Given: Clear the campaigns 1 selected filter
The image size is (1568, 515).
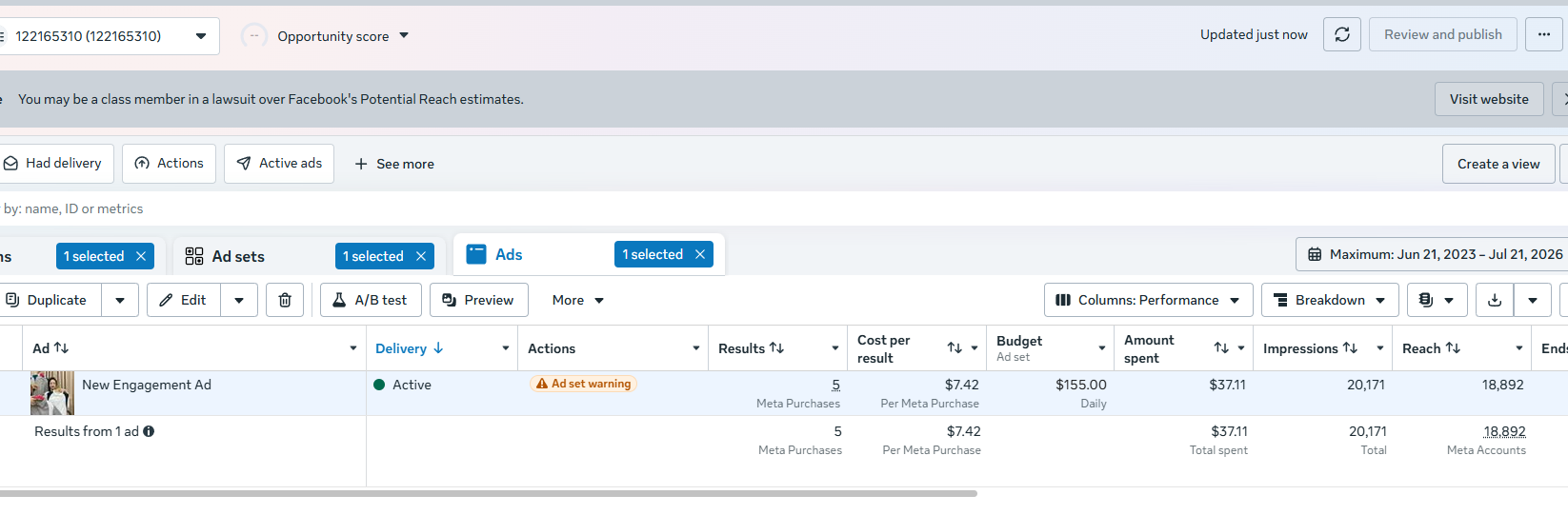Looking at the screenshot, I should point(141,256).
